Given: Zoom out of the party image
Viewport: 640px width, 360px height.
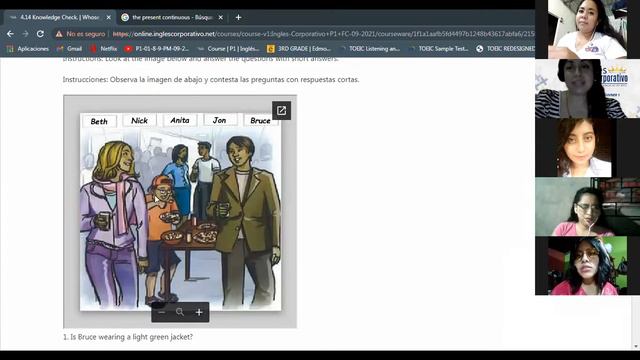Looking at the screenshot, I should (x=162, y=312).
